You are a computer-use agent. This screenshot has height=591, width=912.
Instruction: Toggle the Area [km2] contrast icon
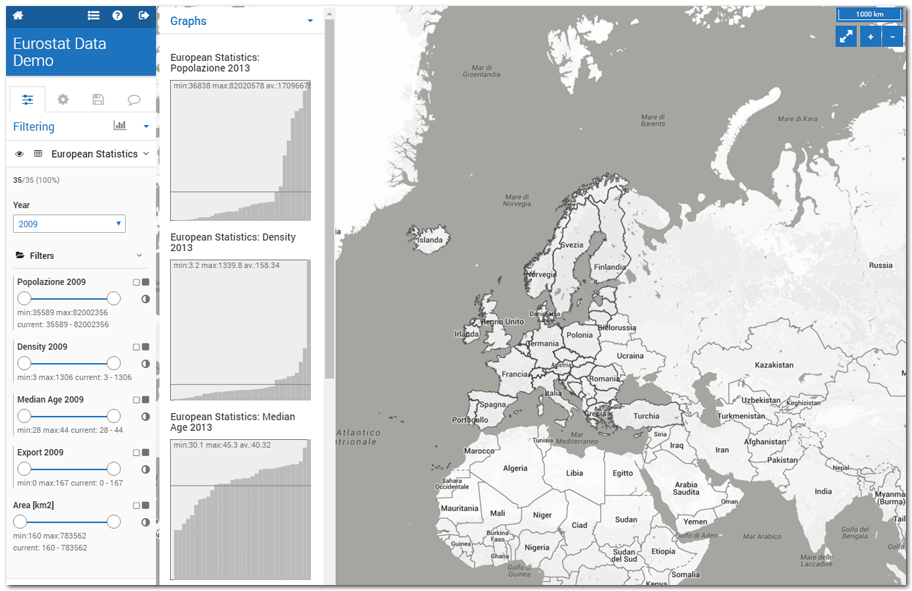(x=145, y=522)
